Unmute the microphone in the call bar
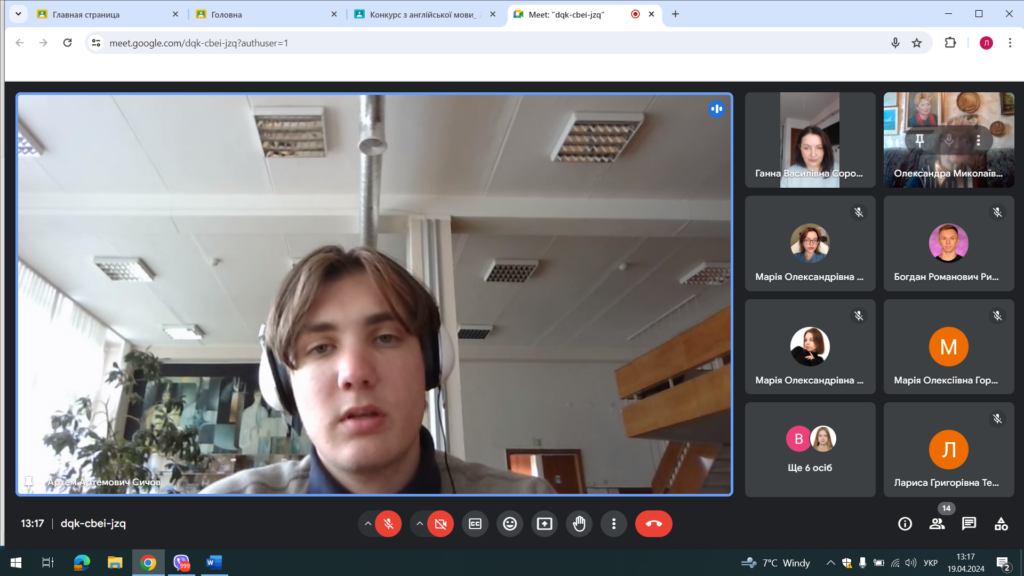The image size is (1024, 576). (x=389, y=523)
